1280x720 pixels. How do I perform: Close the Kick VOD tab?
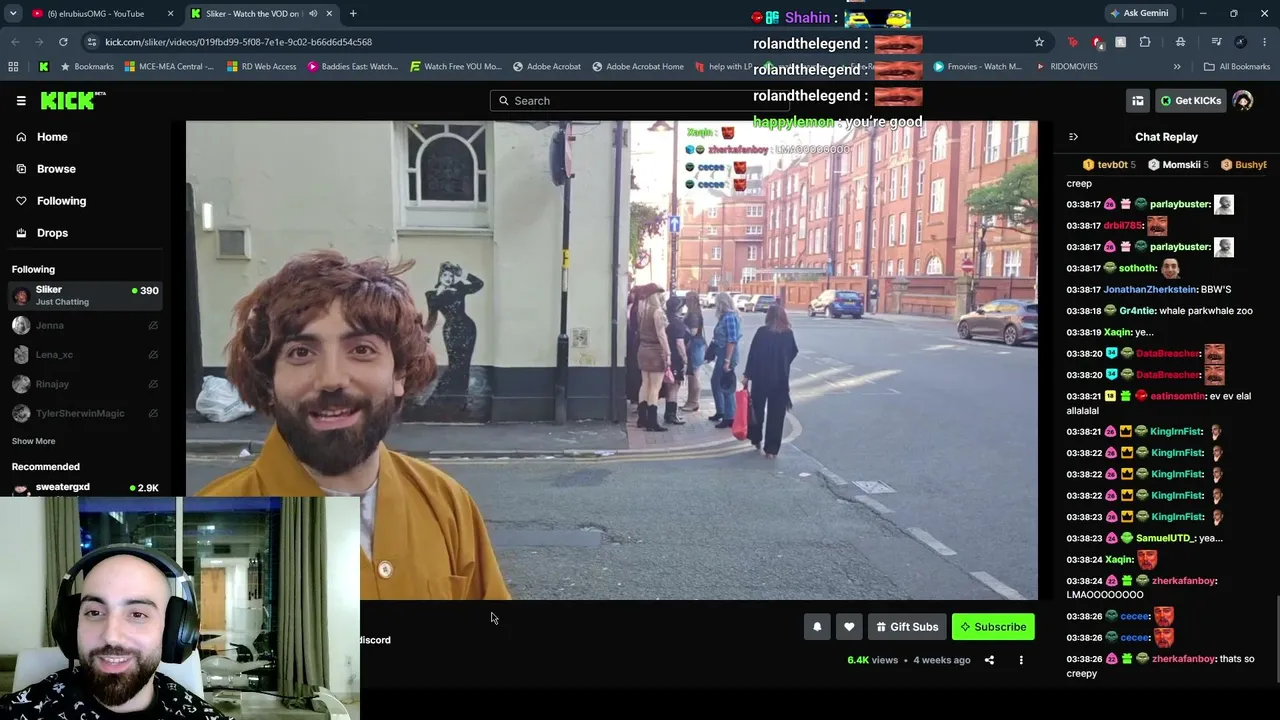(x=329, y=14)
